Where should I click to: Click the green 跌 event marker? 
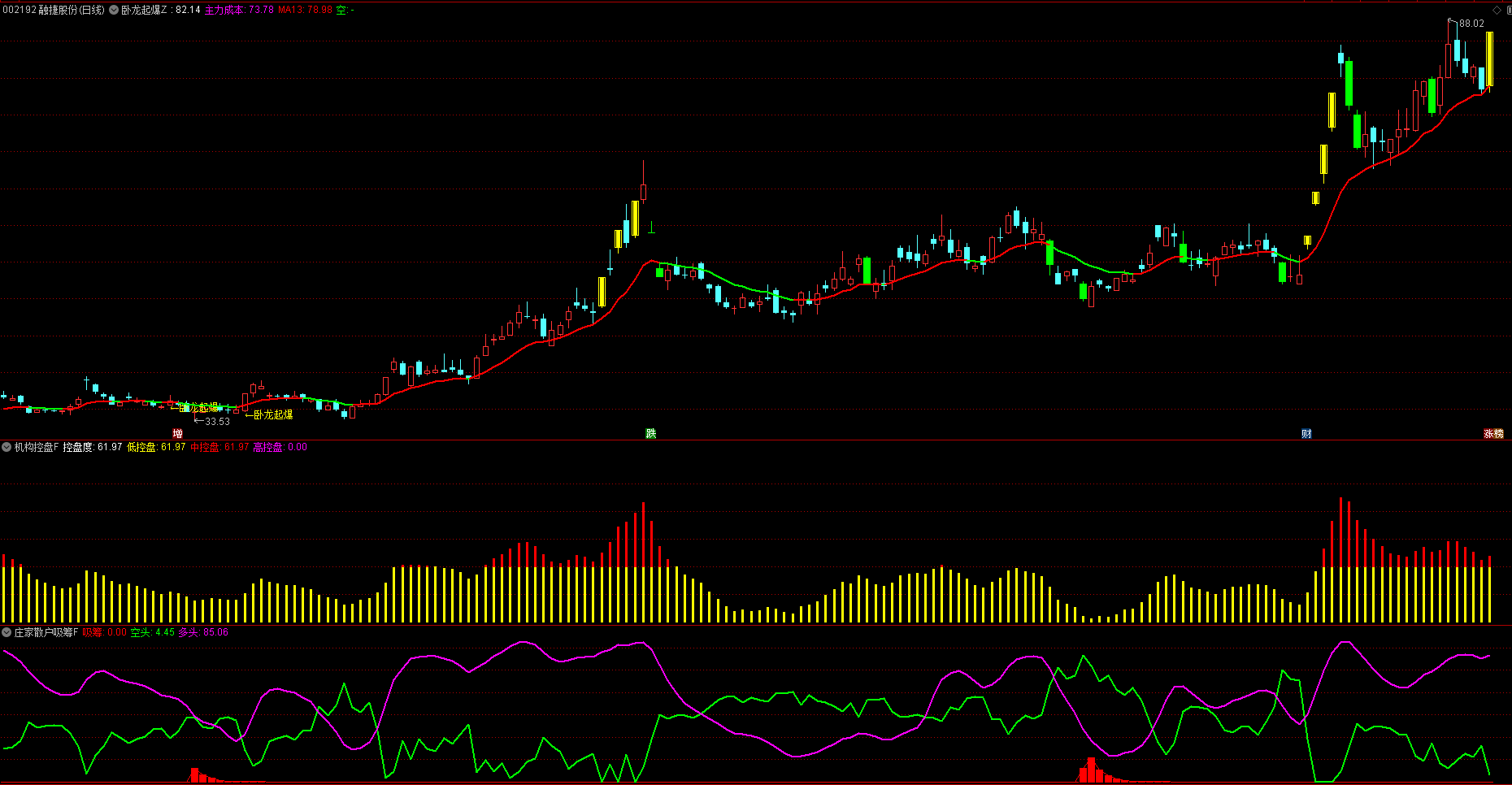click(x=650, y=434)
